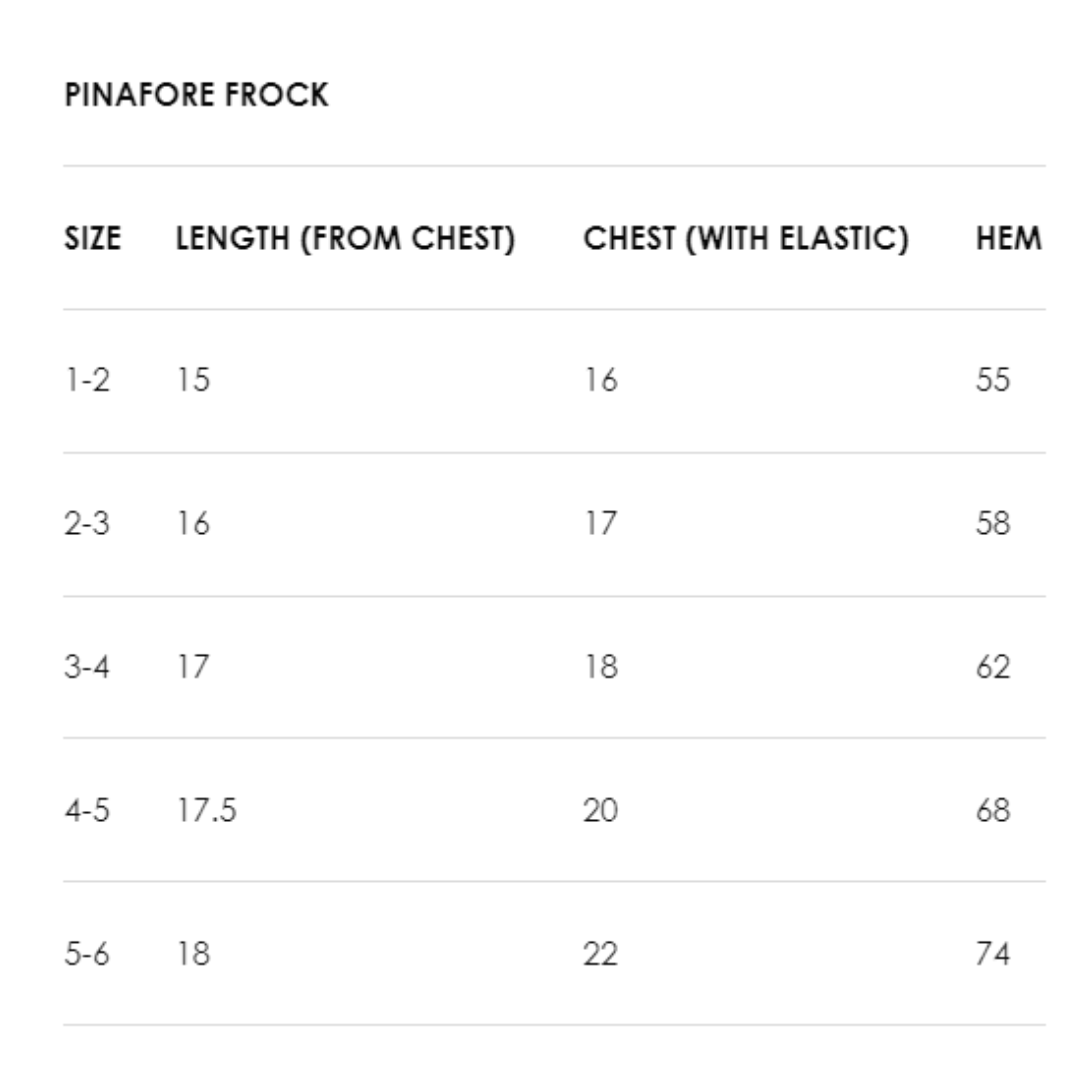This screenshot has height=1080, width=1080.
Task: Select chest value 20 for size 4-5
Action: [601, 810]
